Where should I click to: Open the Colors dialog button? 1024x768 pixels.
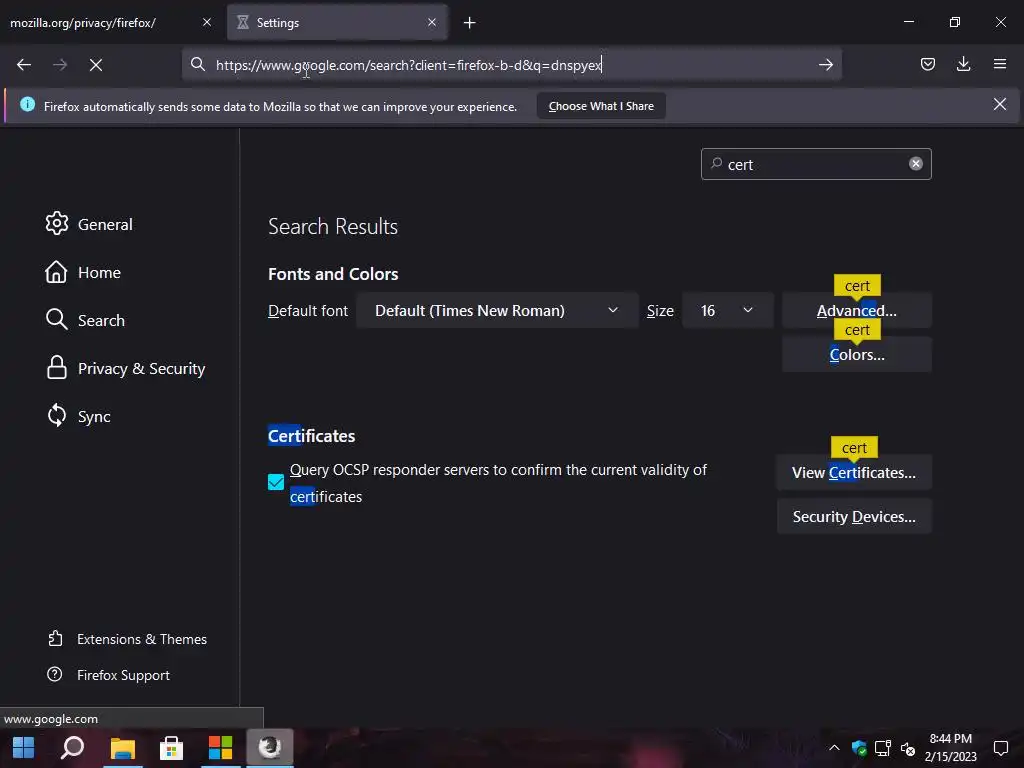tap(856, 355)
